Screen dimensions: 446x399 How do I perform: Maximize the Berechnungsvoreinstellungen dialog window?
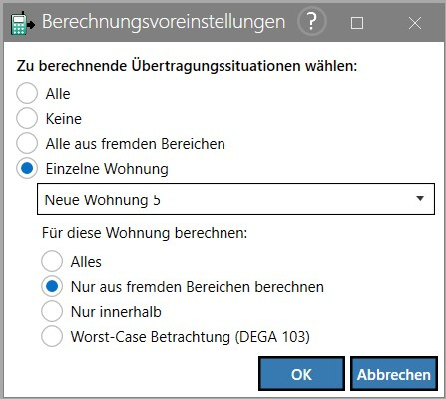pos(357,23)
